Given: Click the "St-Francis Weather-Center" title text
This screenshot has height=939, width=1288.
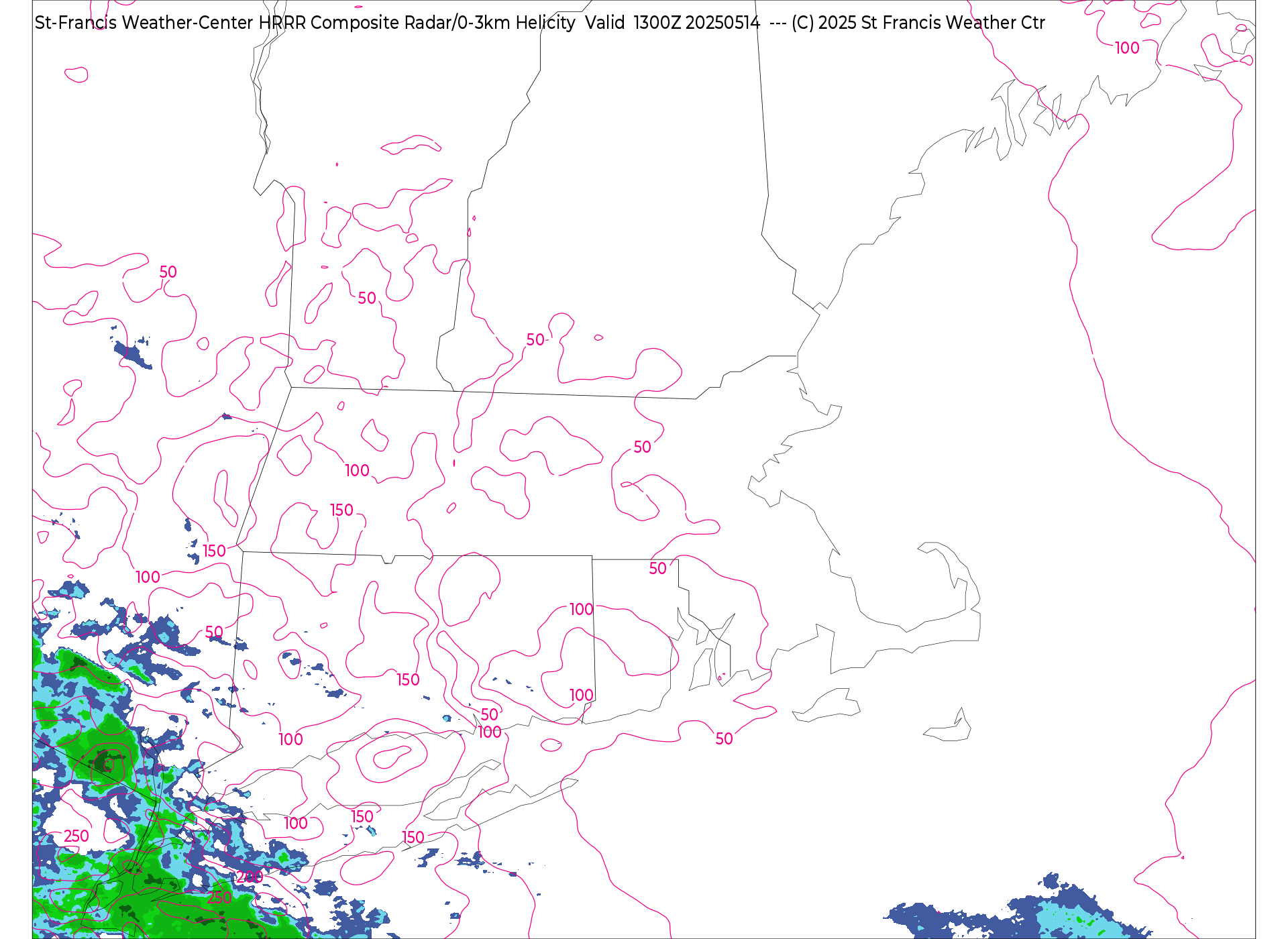Looking at the screenshot, I should pos(144,23).
